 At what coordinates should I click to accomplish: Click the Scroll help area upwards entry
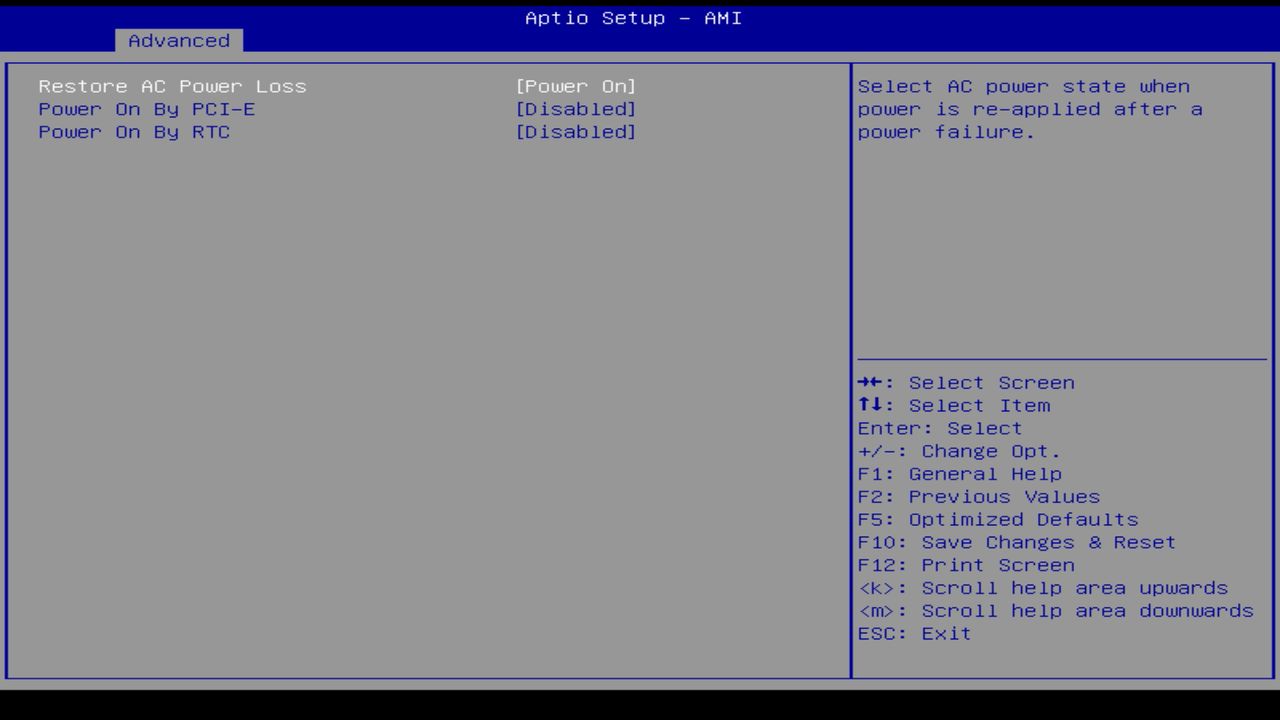(x=1043, y=588)
